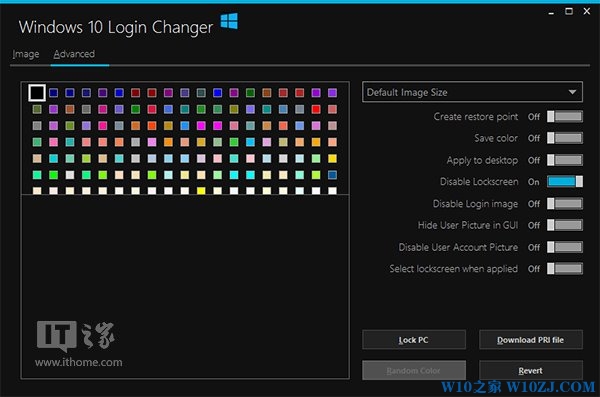Toggle Hide User Picture in GUI switch
Image resolution: width=600 pixels, height=397 pixels.
click(565, 225)
